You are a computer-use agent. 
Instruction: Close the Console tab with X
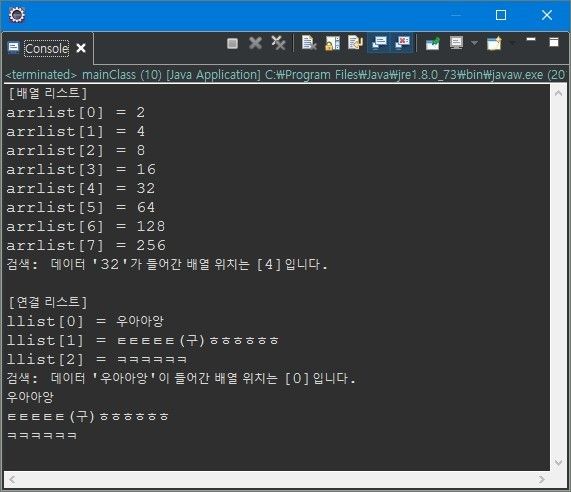pos(81,48)
